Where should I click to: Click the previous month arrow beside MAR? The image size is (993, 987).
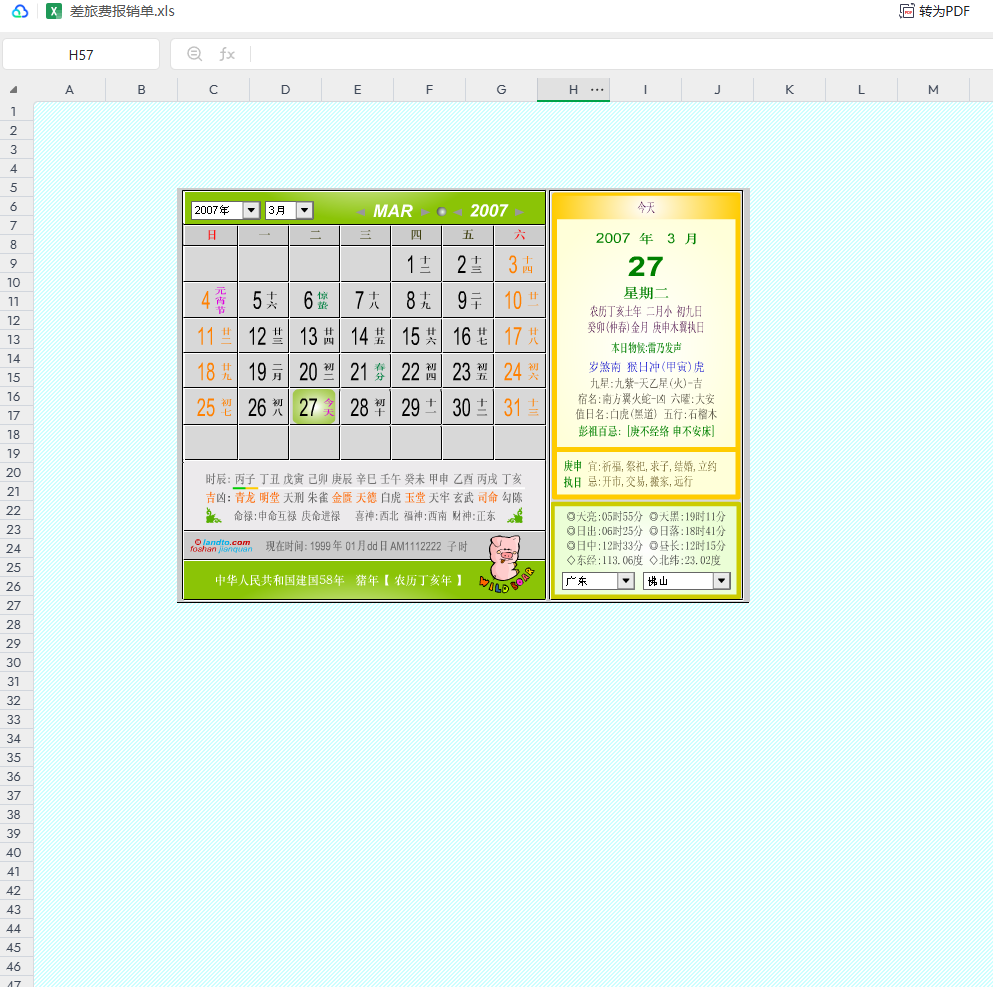tap(361, 211)
